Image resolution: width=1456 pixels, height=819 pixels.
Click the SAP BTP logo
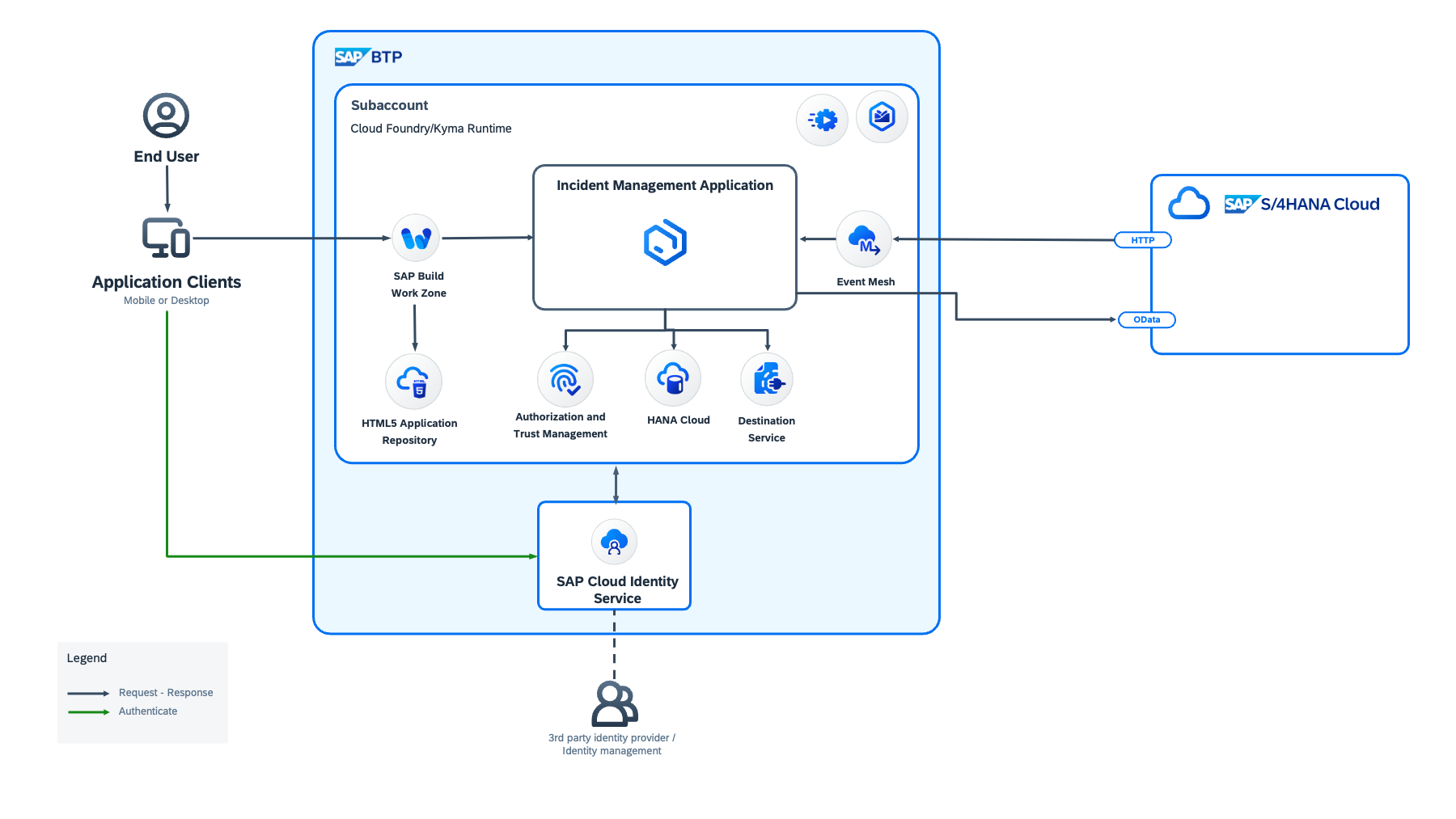(368, 57)
